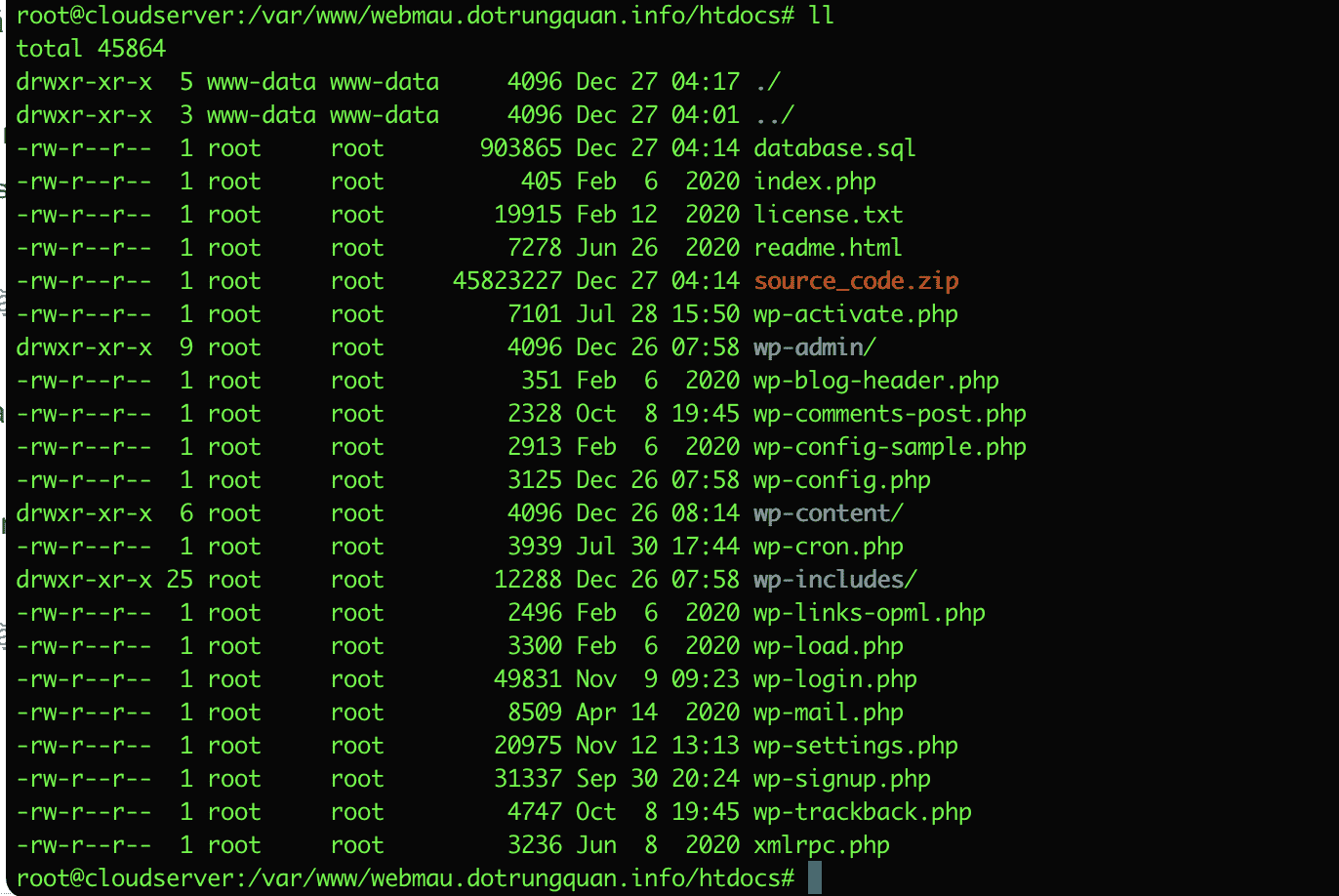This screenshot has height=896, width=1339.
Task: Select the index.php filename
Action: pos(814,182)
